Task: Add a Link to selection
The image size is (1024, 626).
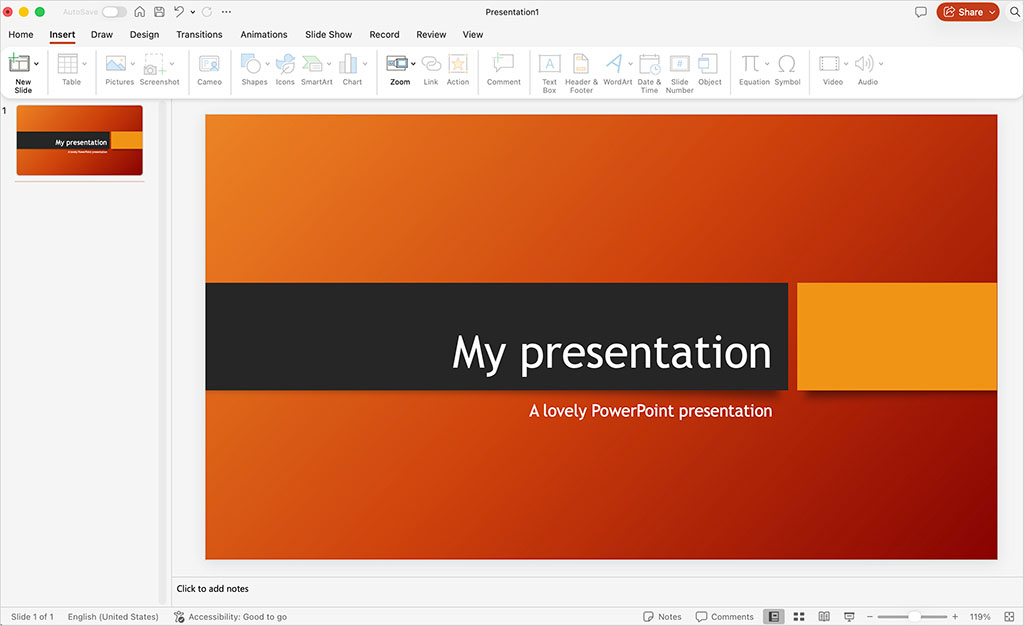Action: pyautogui.click(x=431, y=70)
